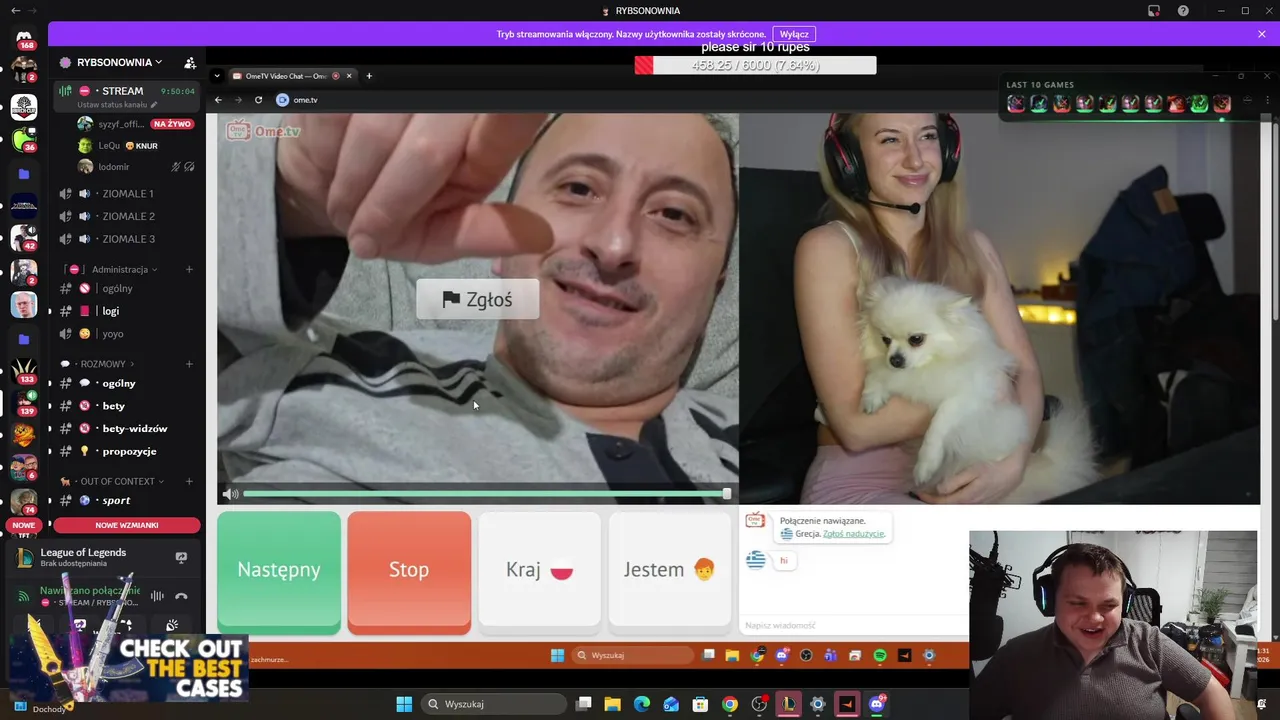Add a channel to Administracja category
Viewport: 1280px width, 720px height.
[x=189, y=269]
